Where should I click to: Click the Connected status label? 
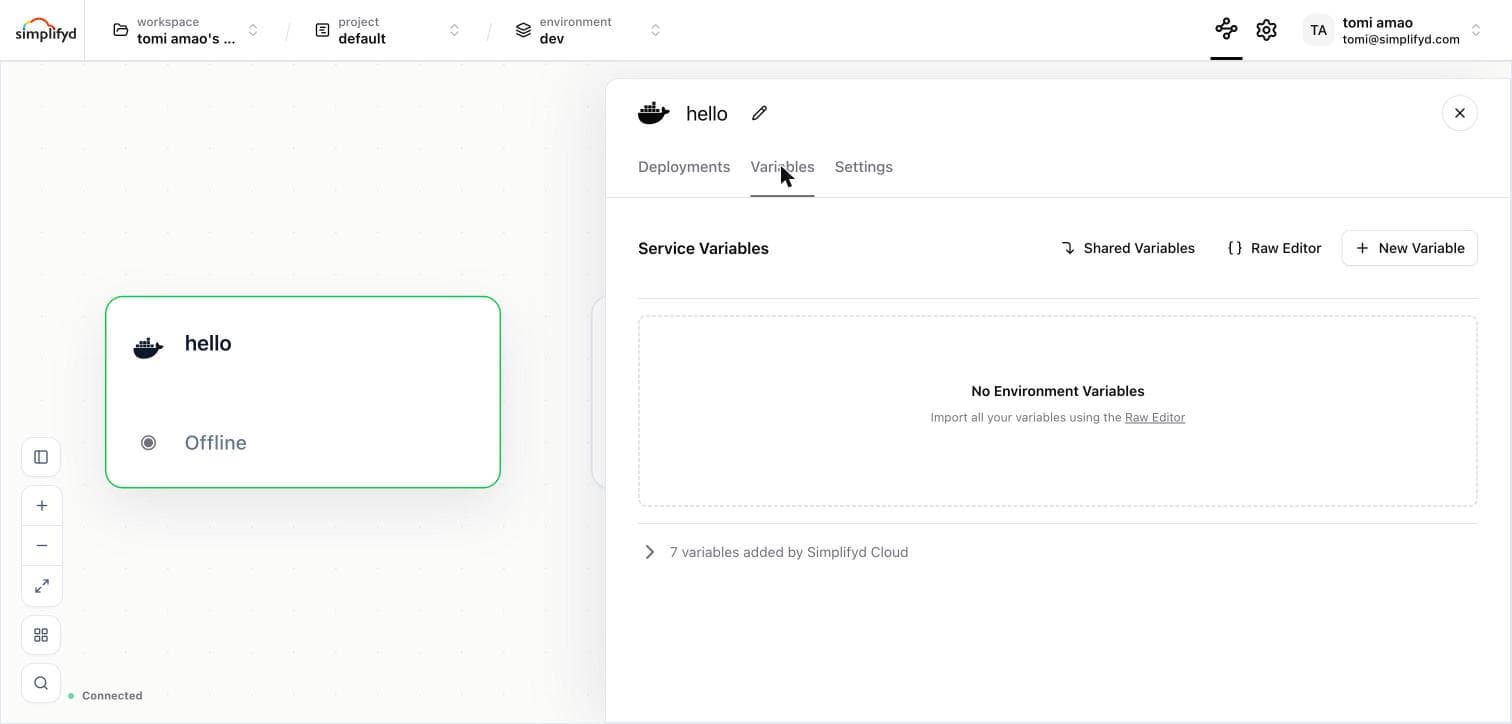112,695
